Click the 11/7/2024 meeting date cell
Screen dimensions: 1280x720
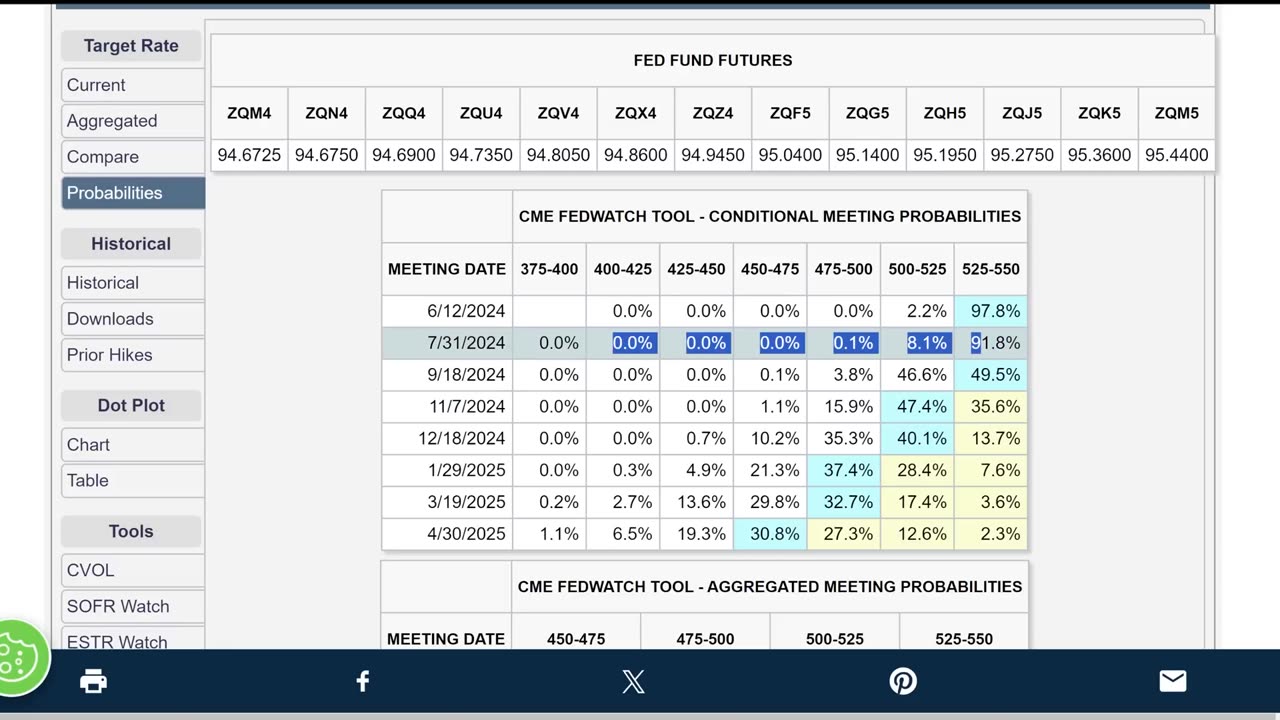tap(447, 407)
